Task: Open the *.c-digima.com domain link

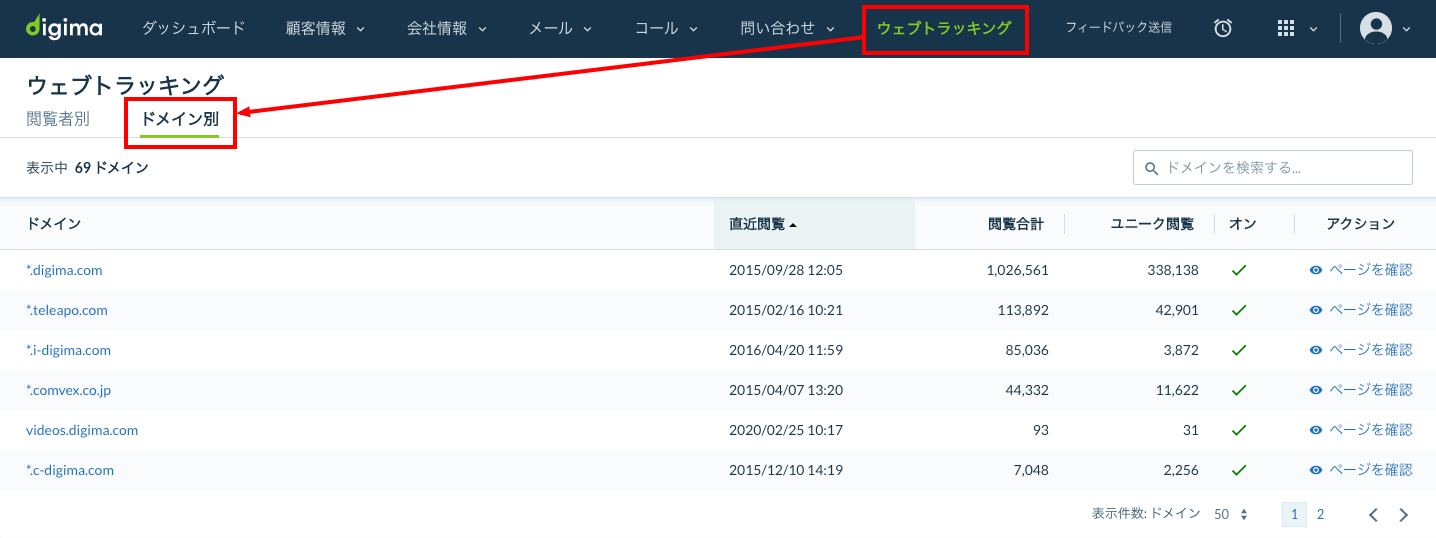Action: (70, 470)
